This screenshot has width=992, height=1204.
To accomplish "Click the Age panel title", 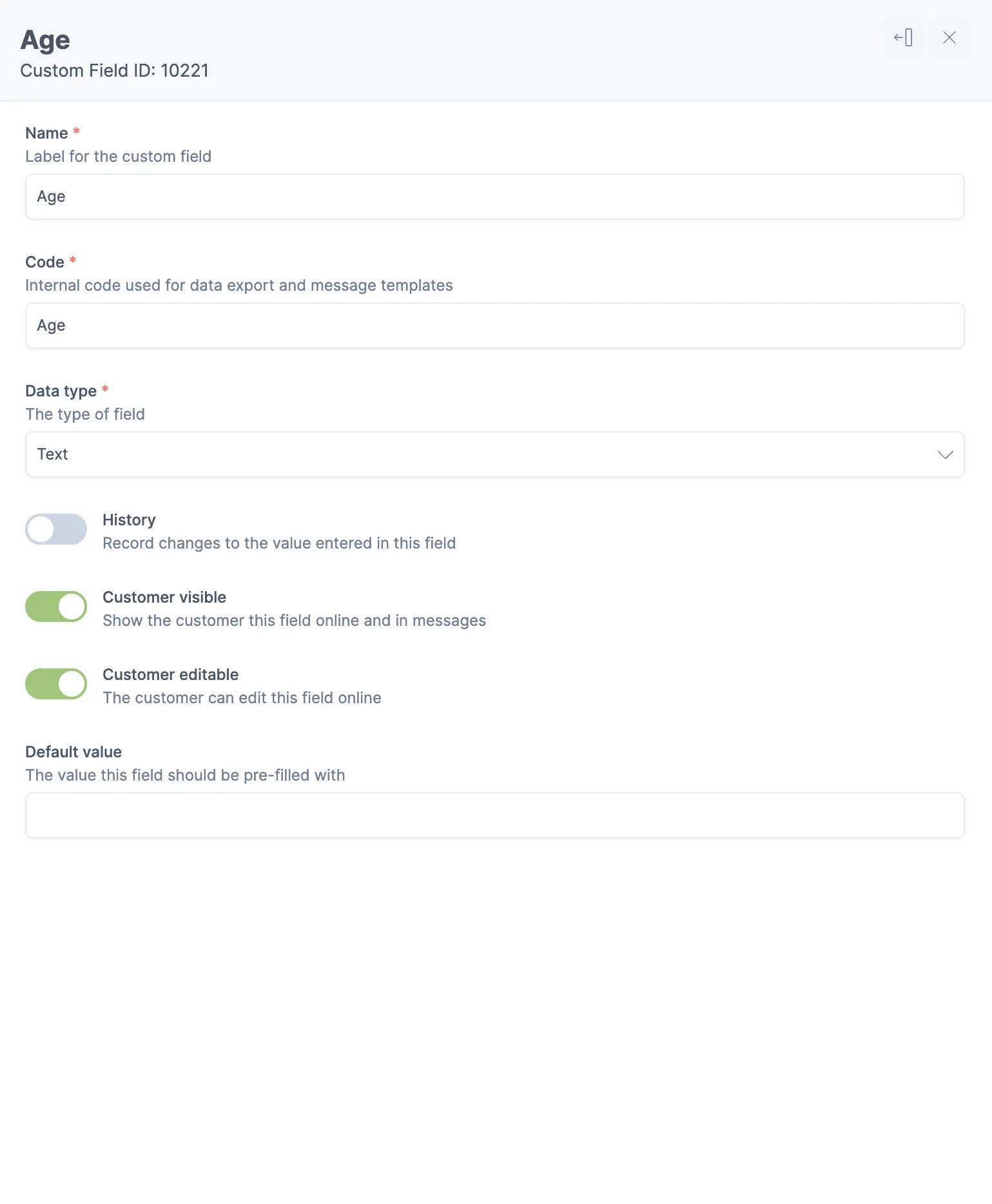I will click(x=45, y=39).
